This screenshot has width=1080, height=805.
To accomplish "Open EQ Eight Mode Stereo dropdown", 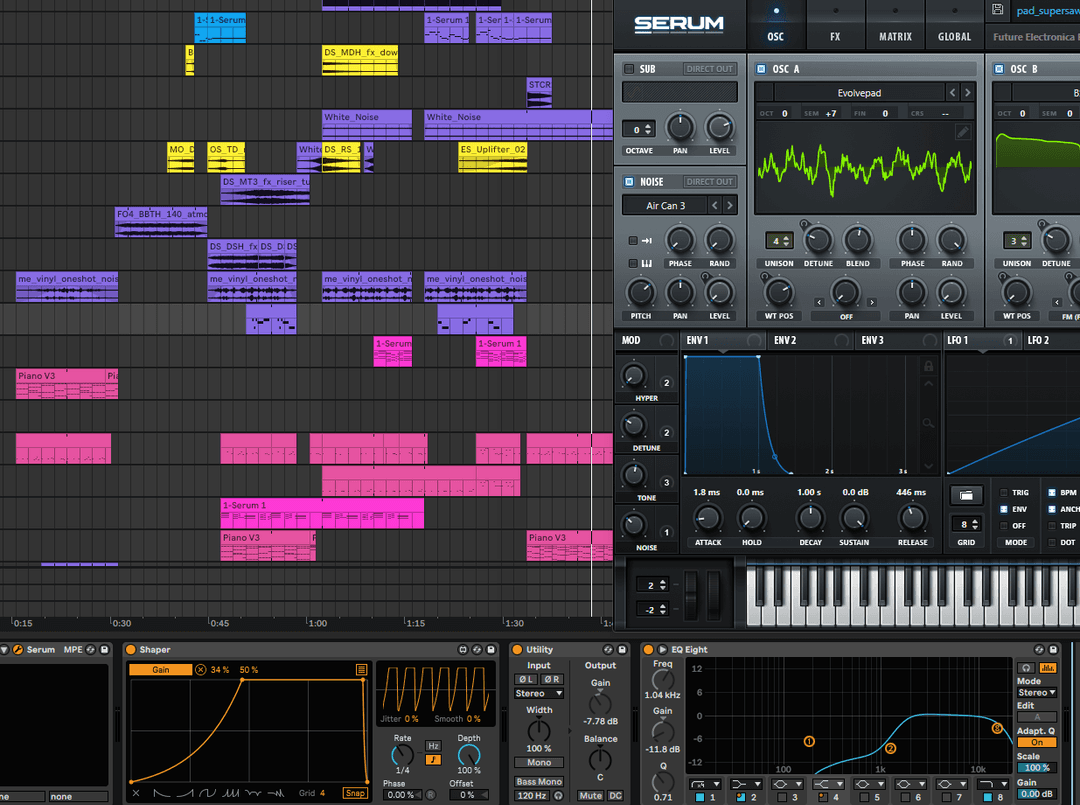I will point(1037,693).
